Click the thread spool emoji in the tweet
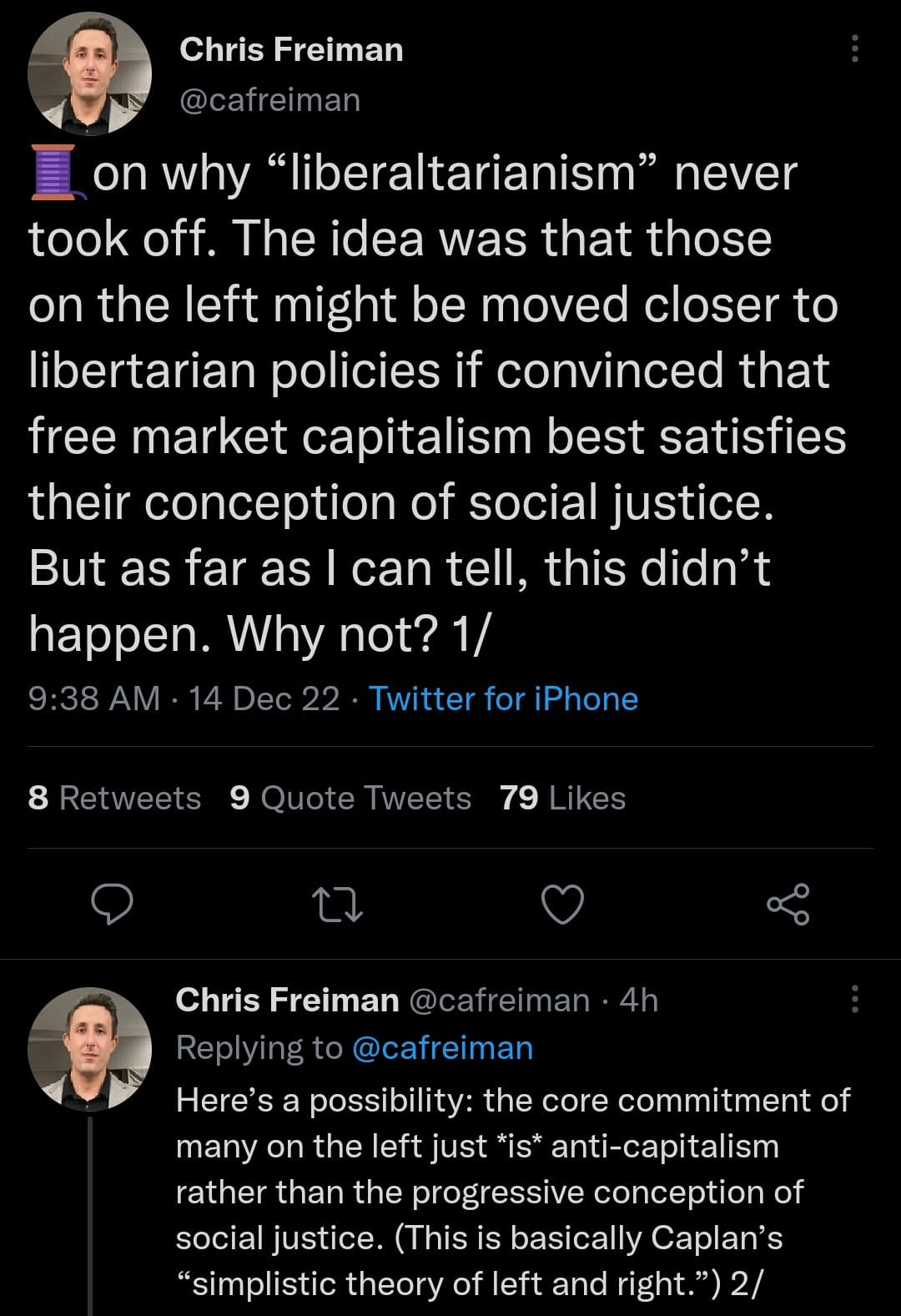 tap(55, 173)
